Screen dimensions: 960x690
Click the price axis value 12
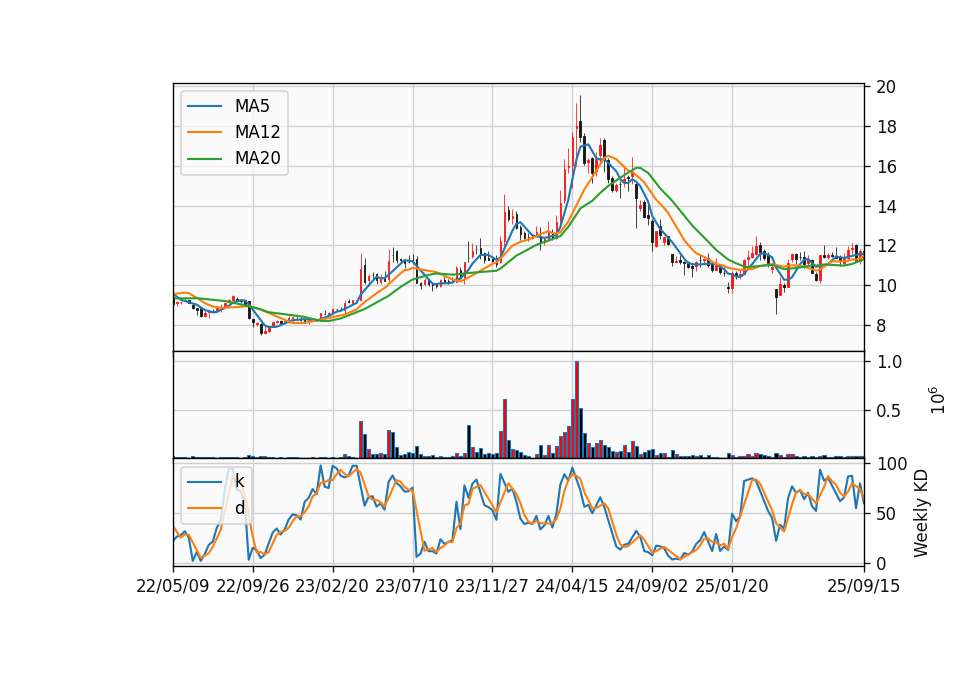(886, 246)
